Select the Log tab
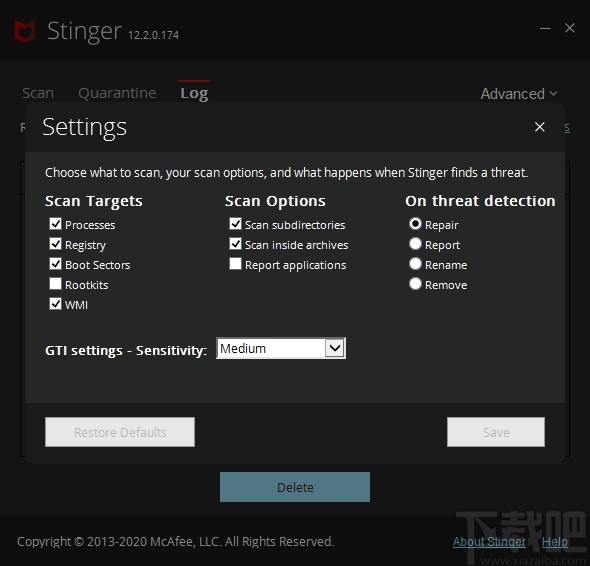 click(194, 93)
